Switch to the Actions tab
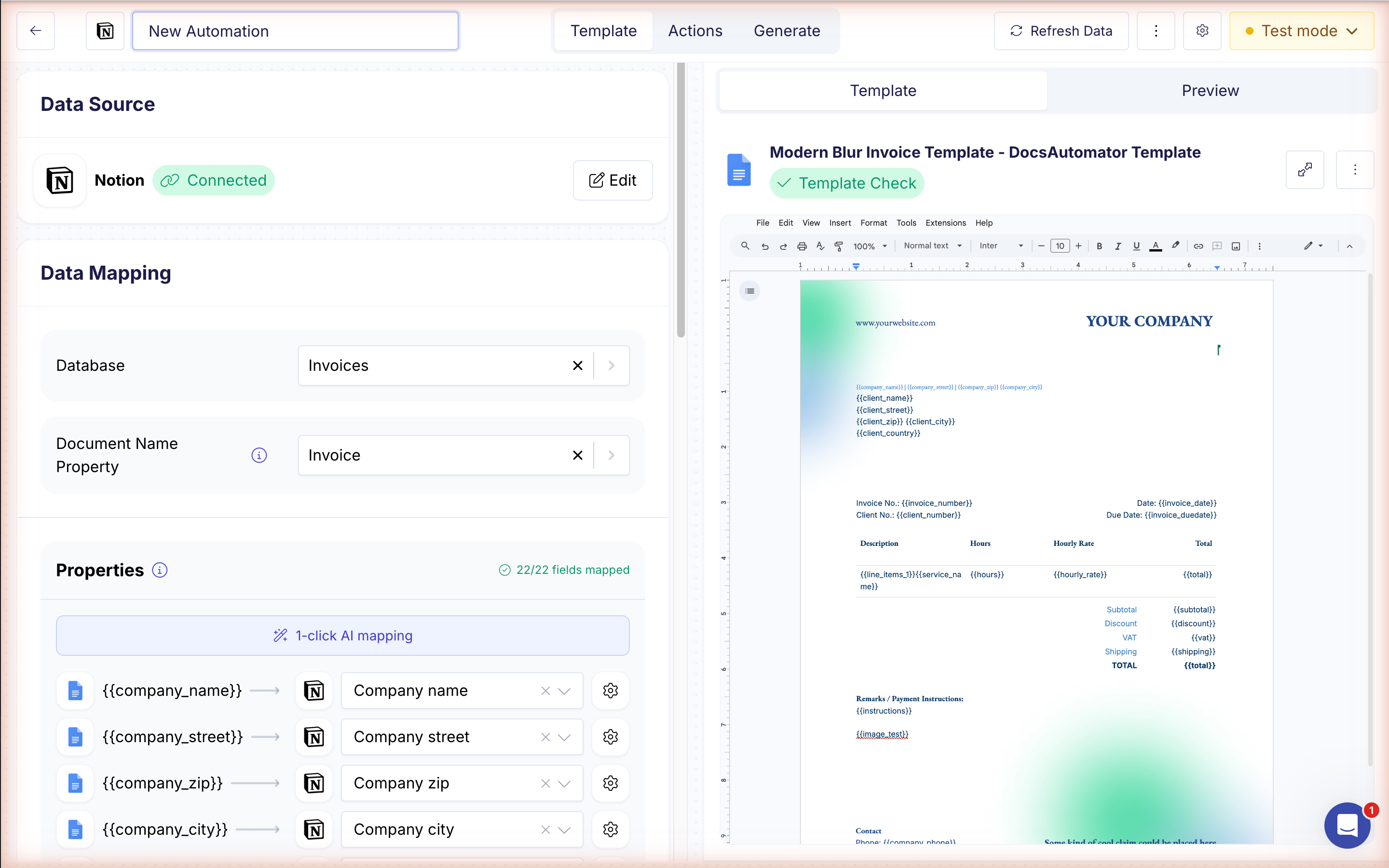1389x868 pixels. [x=695, y=31]
